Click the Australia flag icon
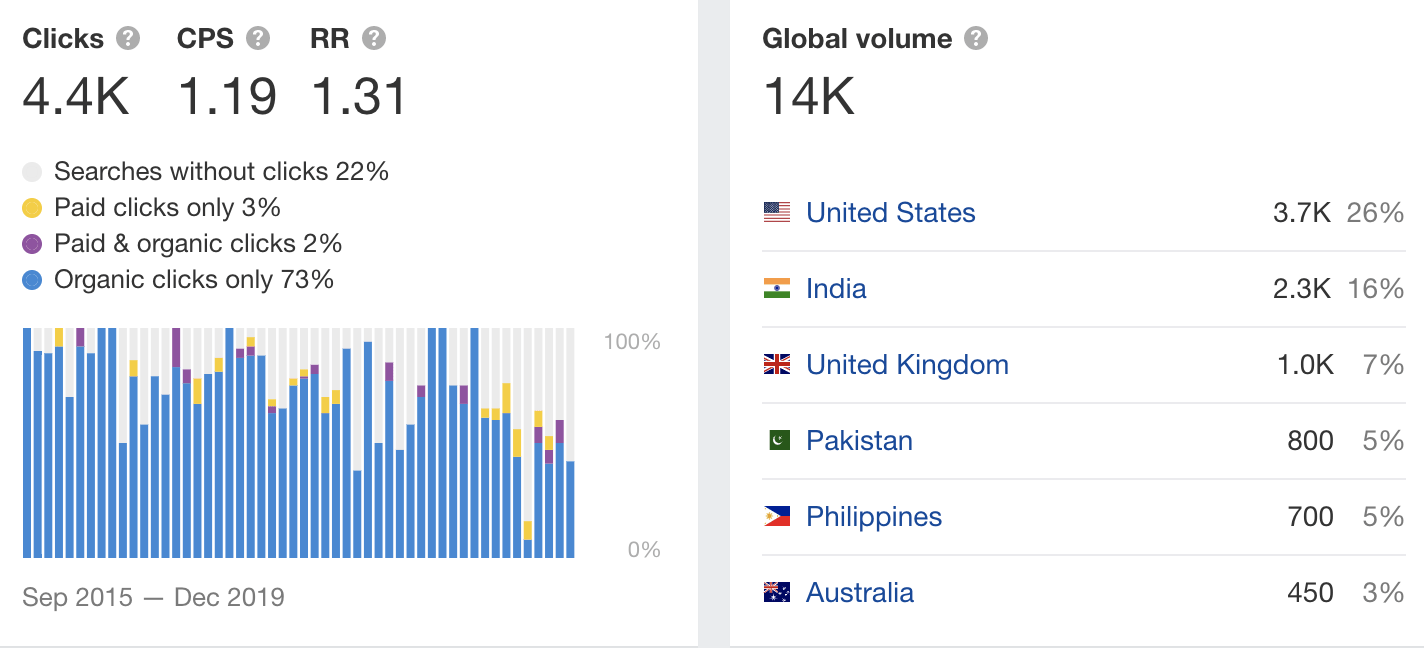 tap(779, 592)
